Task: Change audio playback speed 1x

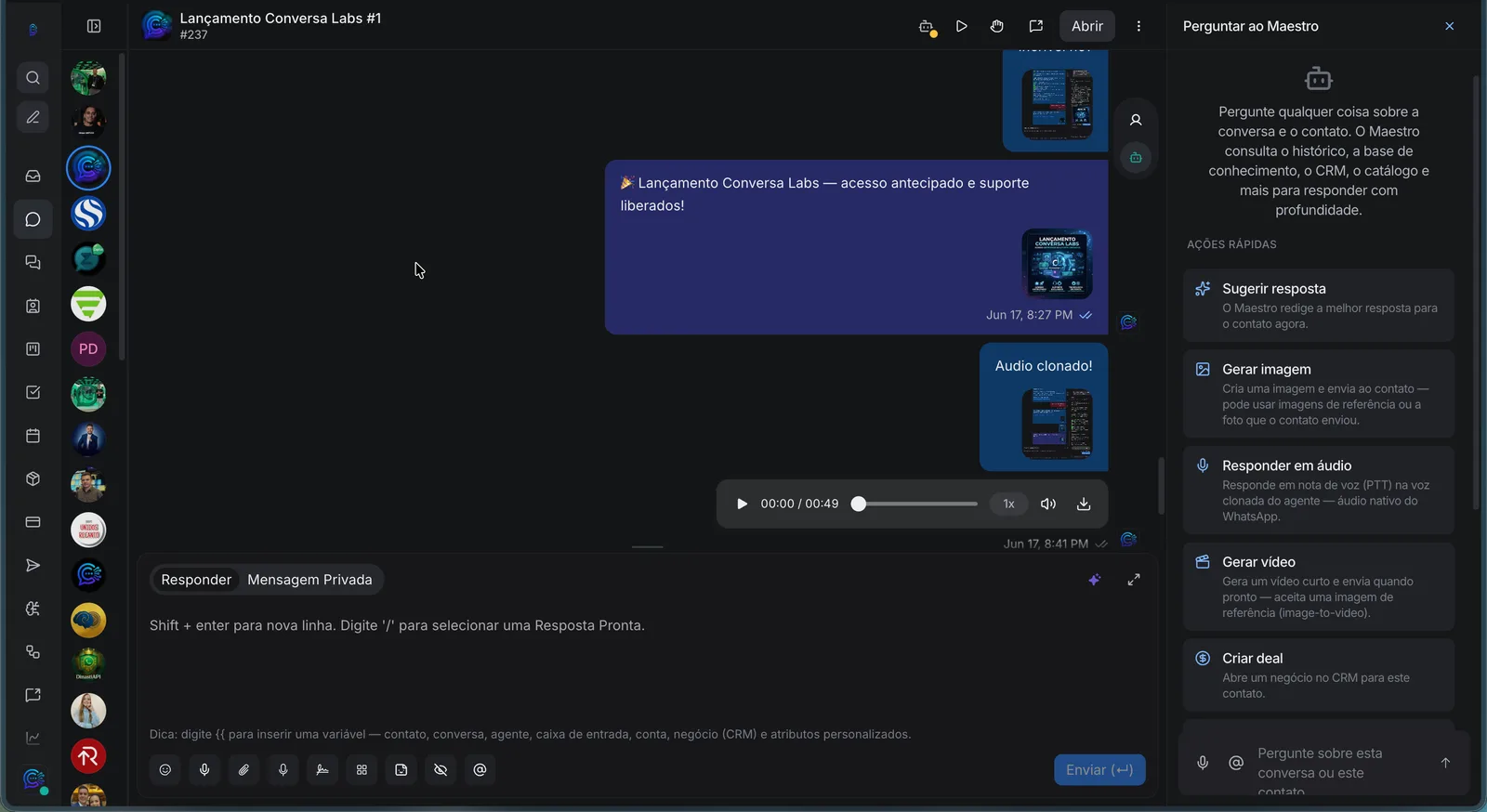Action: coord(1008,504)
